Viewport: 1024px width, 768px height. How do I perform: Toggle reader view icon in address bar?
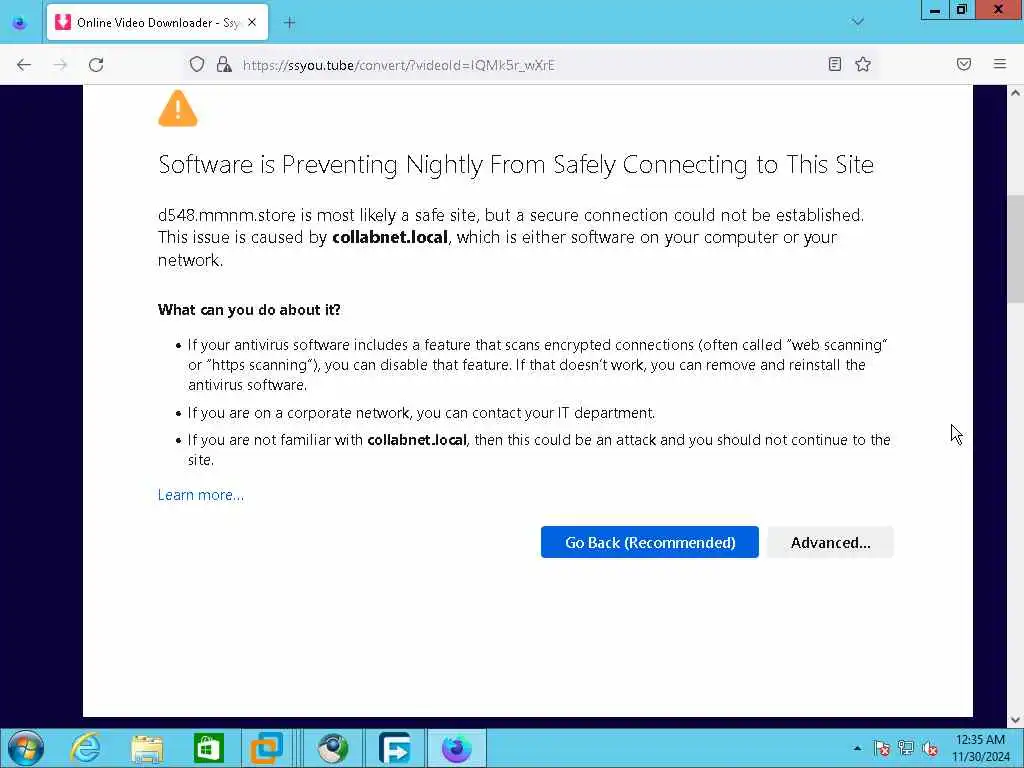(x=834, y=64)
